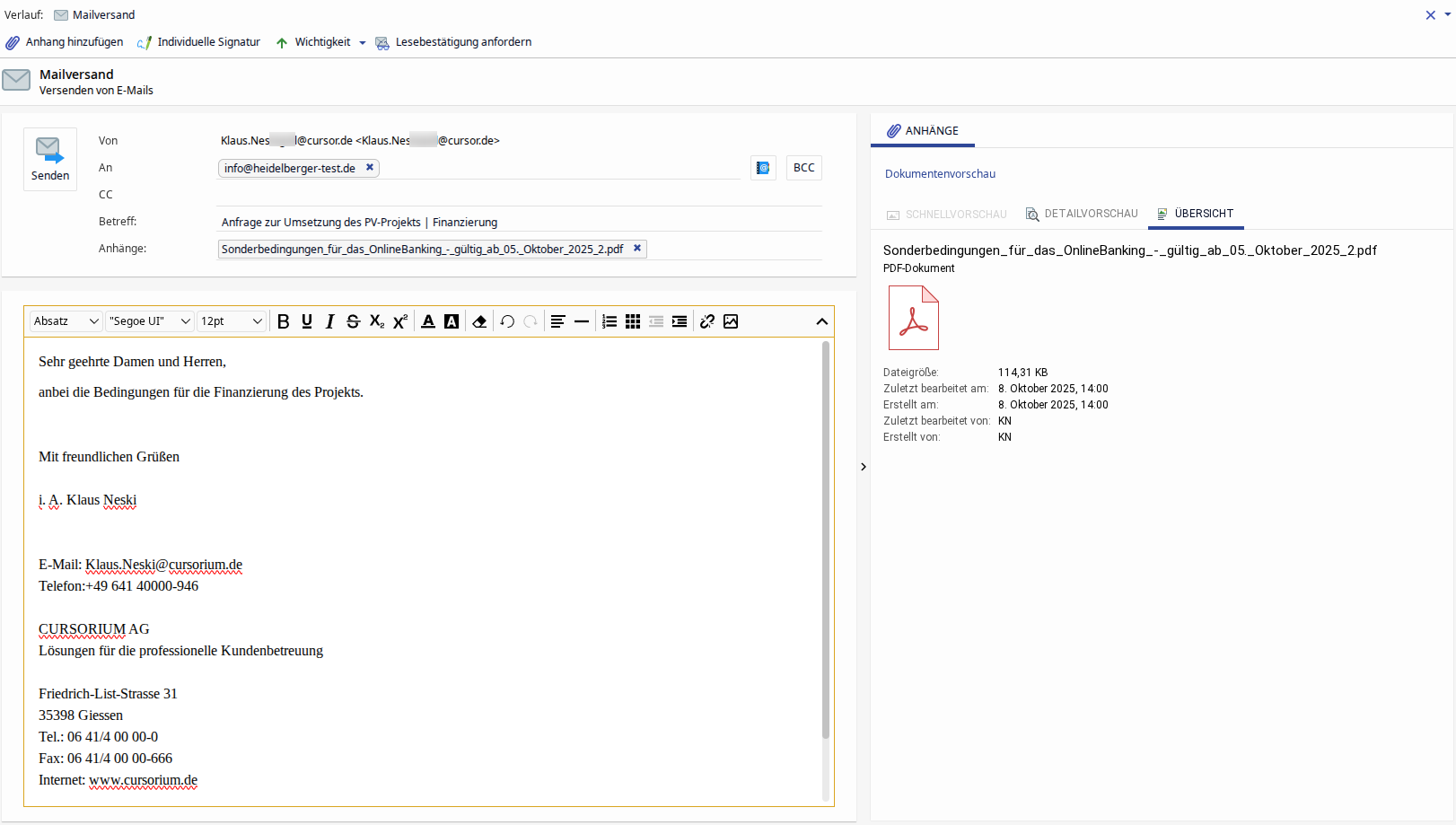Screen dimensions: 1456x825
Task: Open the Wichtigkeit dropdown
Action: (x=363, y=43)
